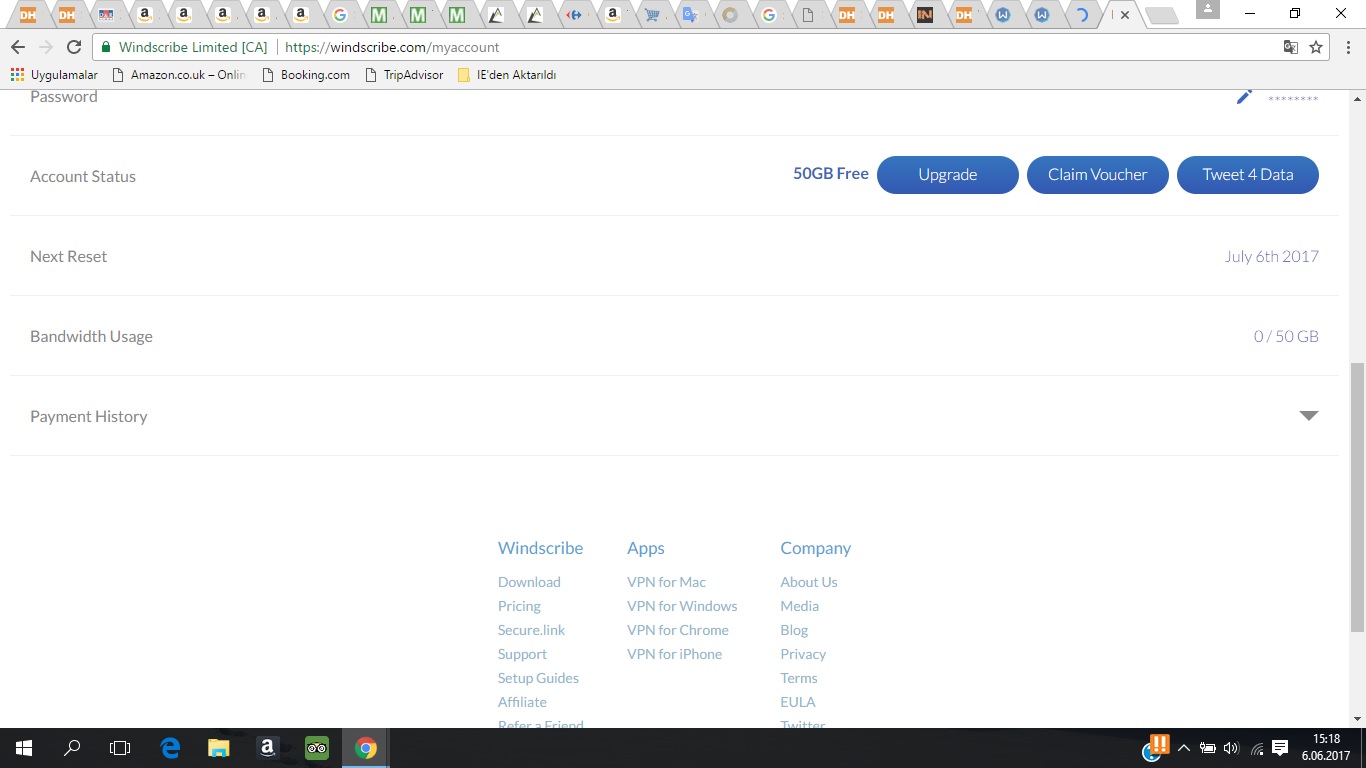Image resolution: width=1366 pixels, height=768 pixels.
Task: Open the Amazon app on the taskbar
Action: [x=267, y=748]
